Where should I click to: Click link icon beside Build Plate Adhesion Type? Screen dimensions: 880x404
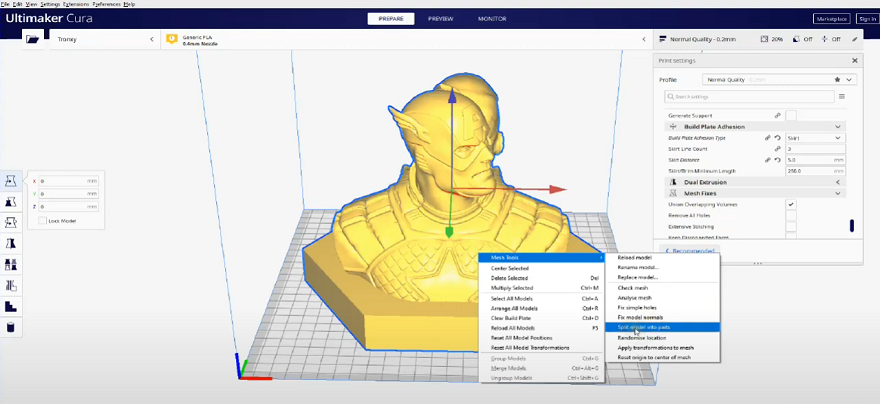[x=767, y=137]
